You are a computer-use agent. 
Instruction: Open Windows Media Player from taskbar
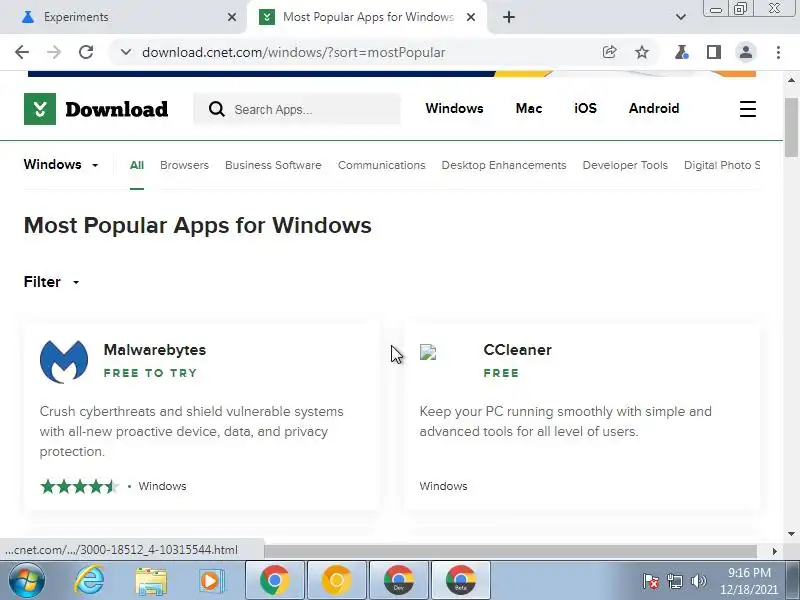pos(211,581)
